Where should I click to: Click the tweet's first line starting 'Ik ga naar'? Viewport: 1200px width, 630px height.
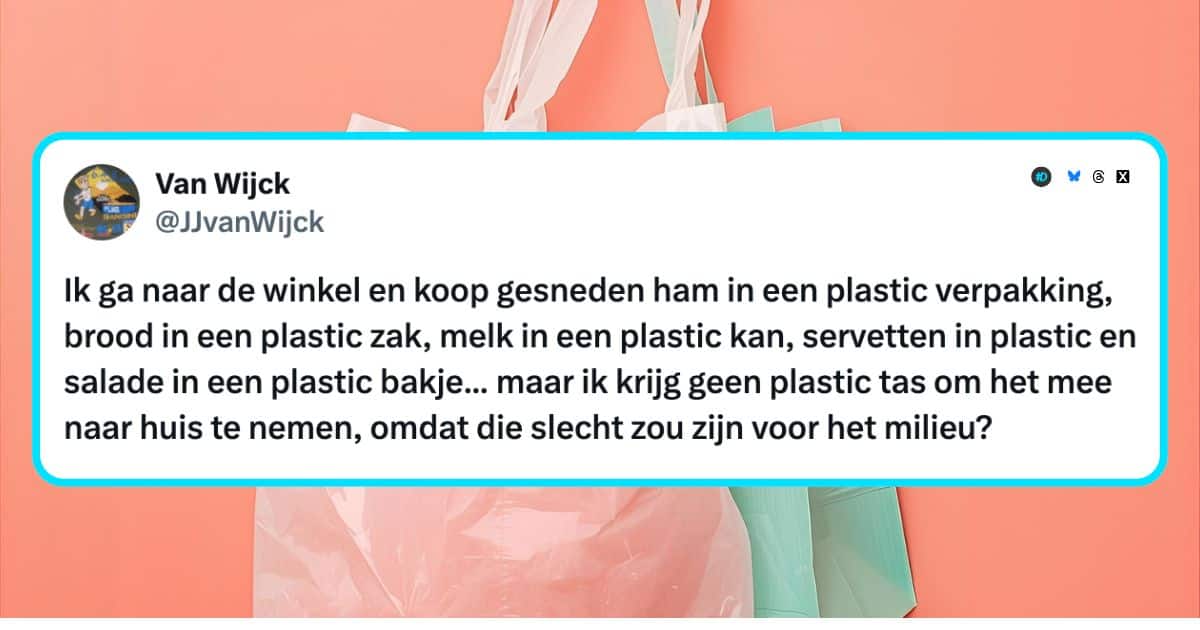[x=596, y=297]
